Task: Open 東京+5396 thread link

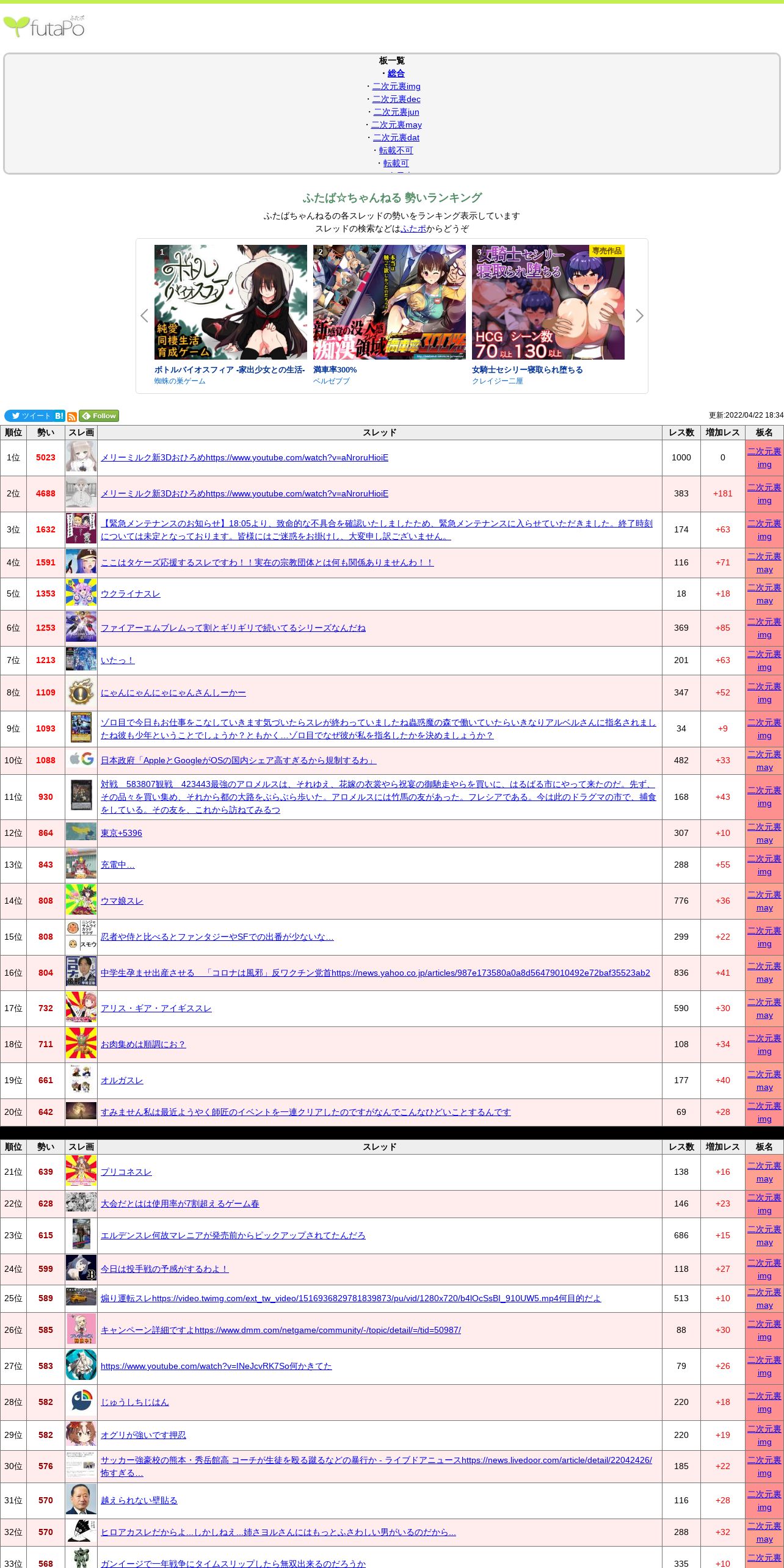Action: [x=122, y=833]
